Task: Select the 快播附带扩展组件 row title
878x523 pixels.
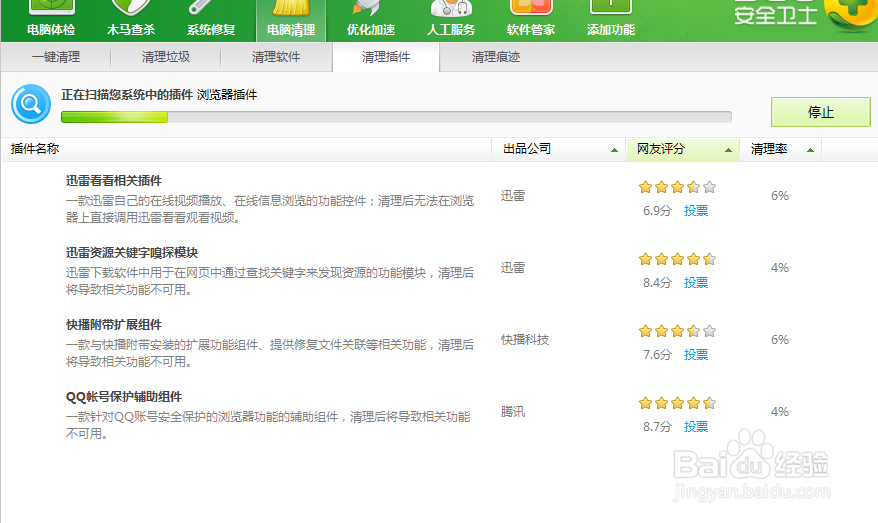Action: [114, 325]
